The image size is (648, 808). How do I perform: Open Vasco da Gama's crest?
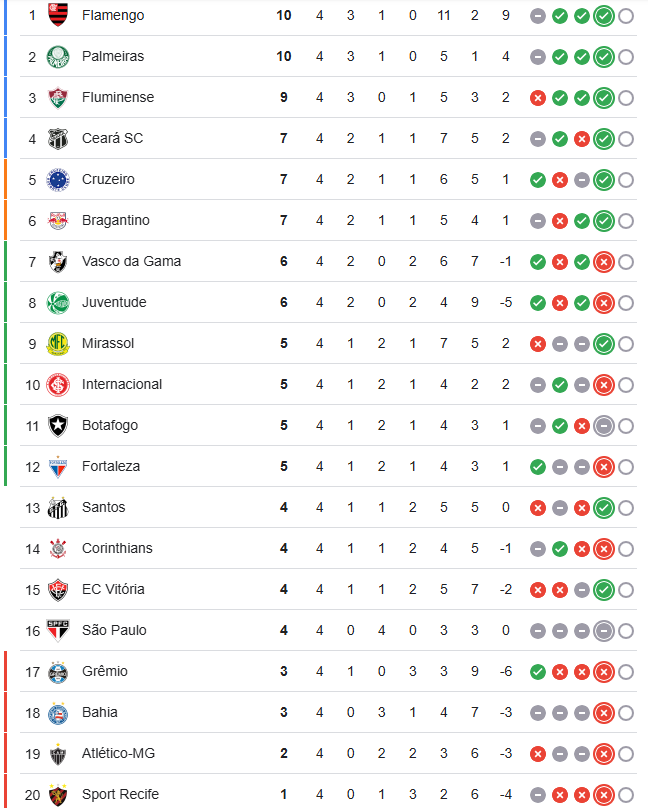[58, 262]
